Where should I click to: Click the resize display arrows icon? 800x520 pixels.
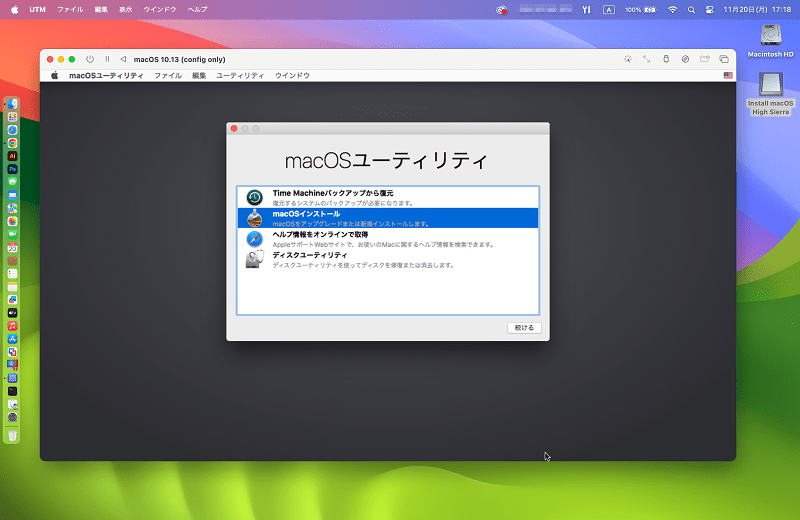point(646,59)
